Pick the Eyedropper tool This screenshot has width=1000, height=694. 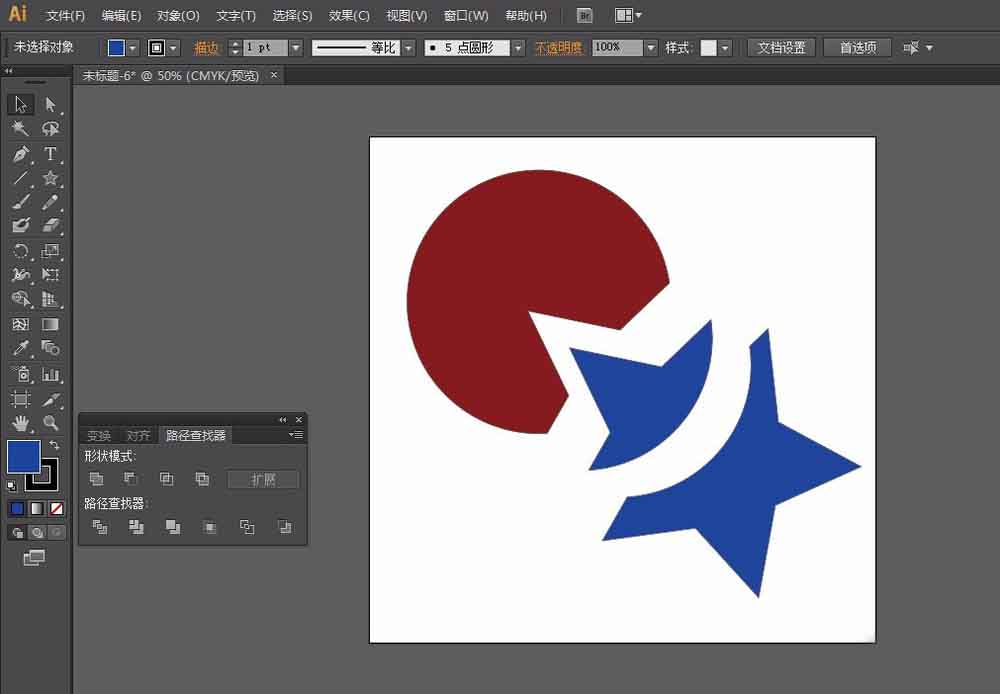[x=20, y=348]
